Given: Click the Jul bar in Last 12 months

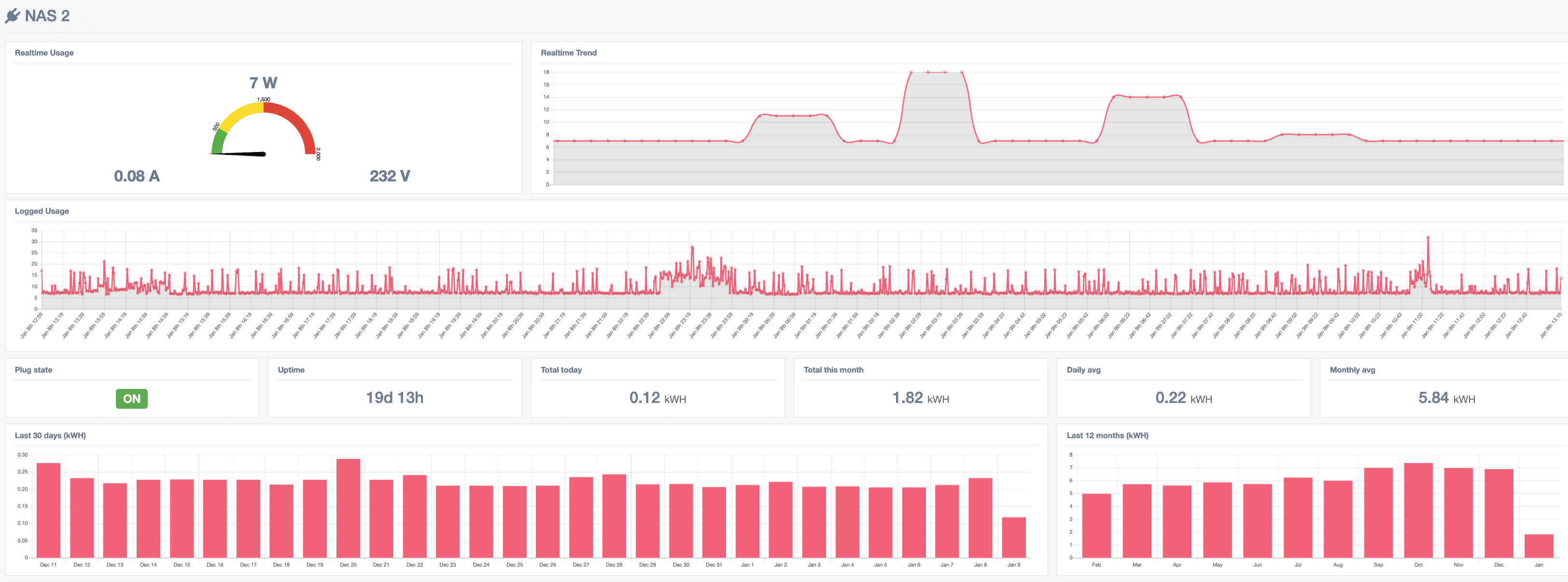Looking at the screenshot, I should pos(1298,517).
